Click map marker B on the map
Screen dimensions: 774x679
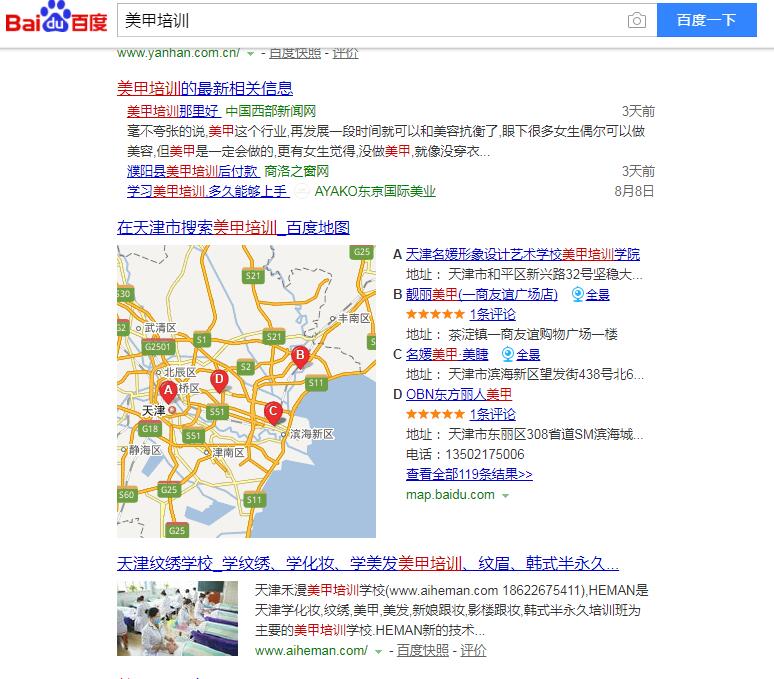click(299, 354)
